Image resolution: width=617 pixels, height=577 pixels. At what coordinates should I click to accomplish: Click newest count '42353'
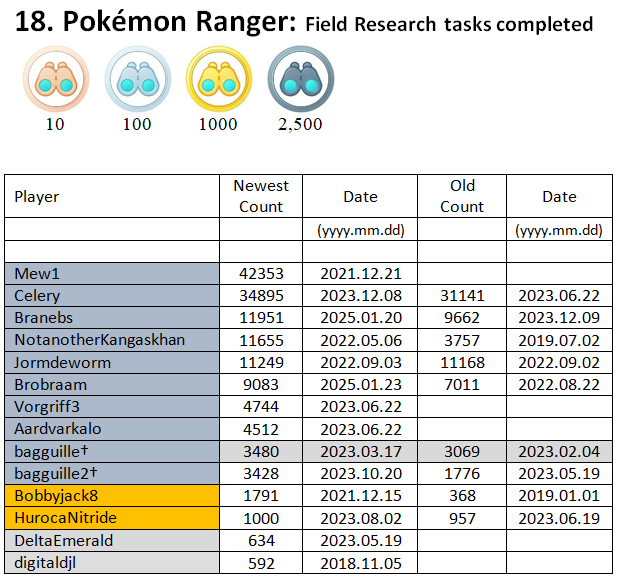(x=261, y=274)
